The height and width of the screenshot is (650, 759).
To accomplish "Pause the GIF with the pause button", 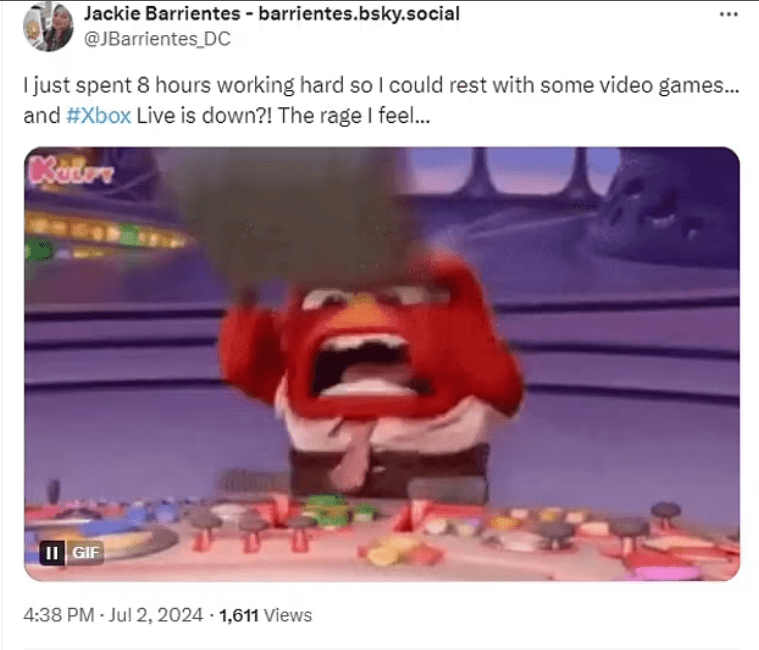I will (52, 552).
